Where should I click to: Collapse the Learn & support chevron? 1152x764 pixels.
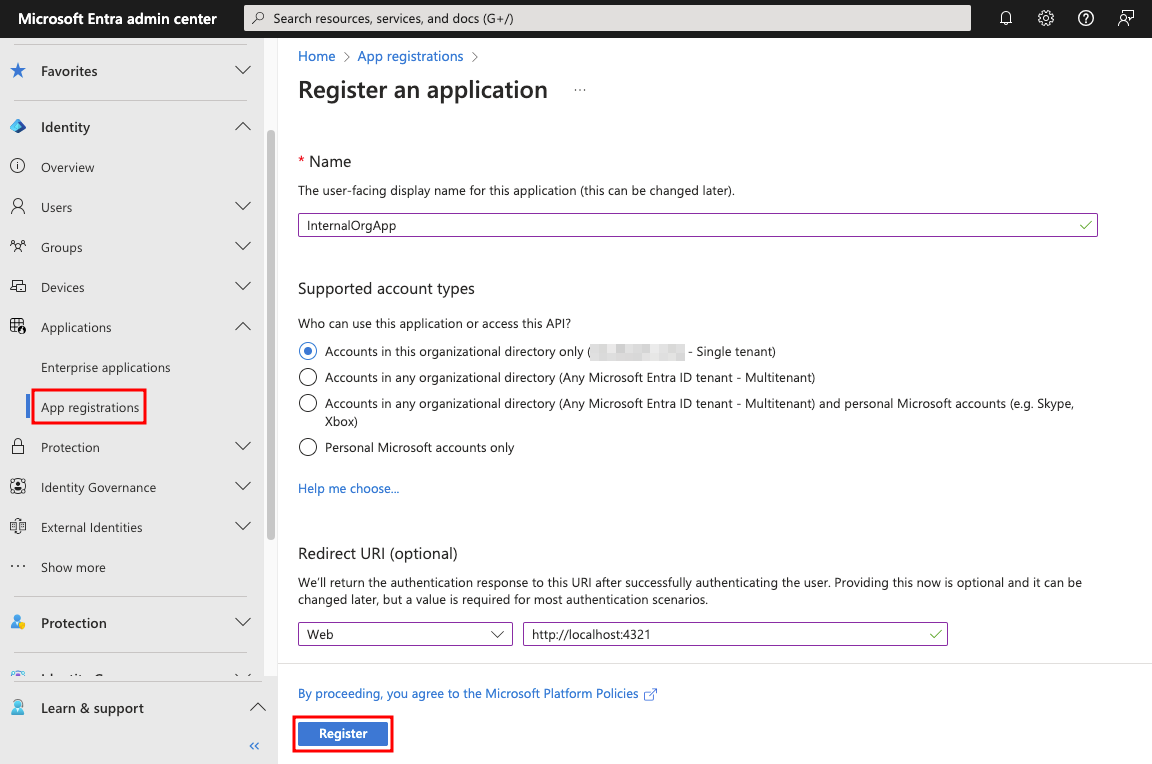click(x=257, y=707)
